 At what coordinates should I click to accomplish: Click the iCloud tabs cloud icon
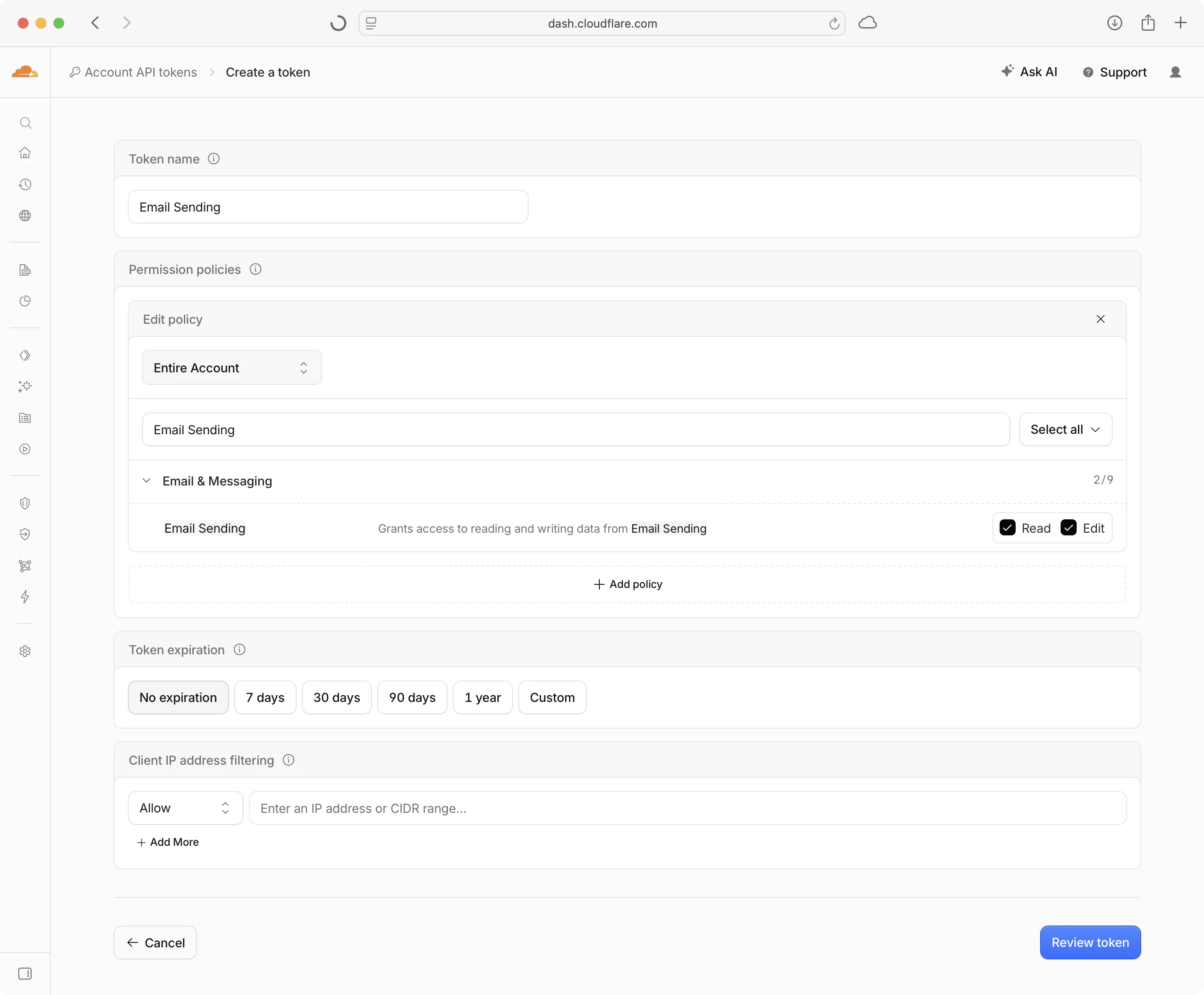tap(868, 23)
